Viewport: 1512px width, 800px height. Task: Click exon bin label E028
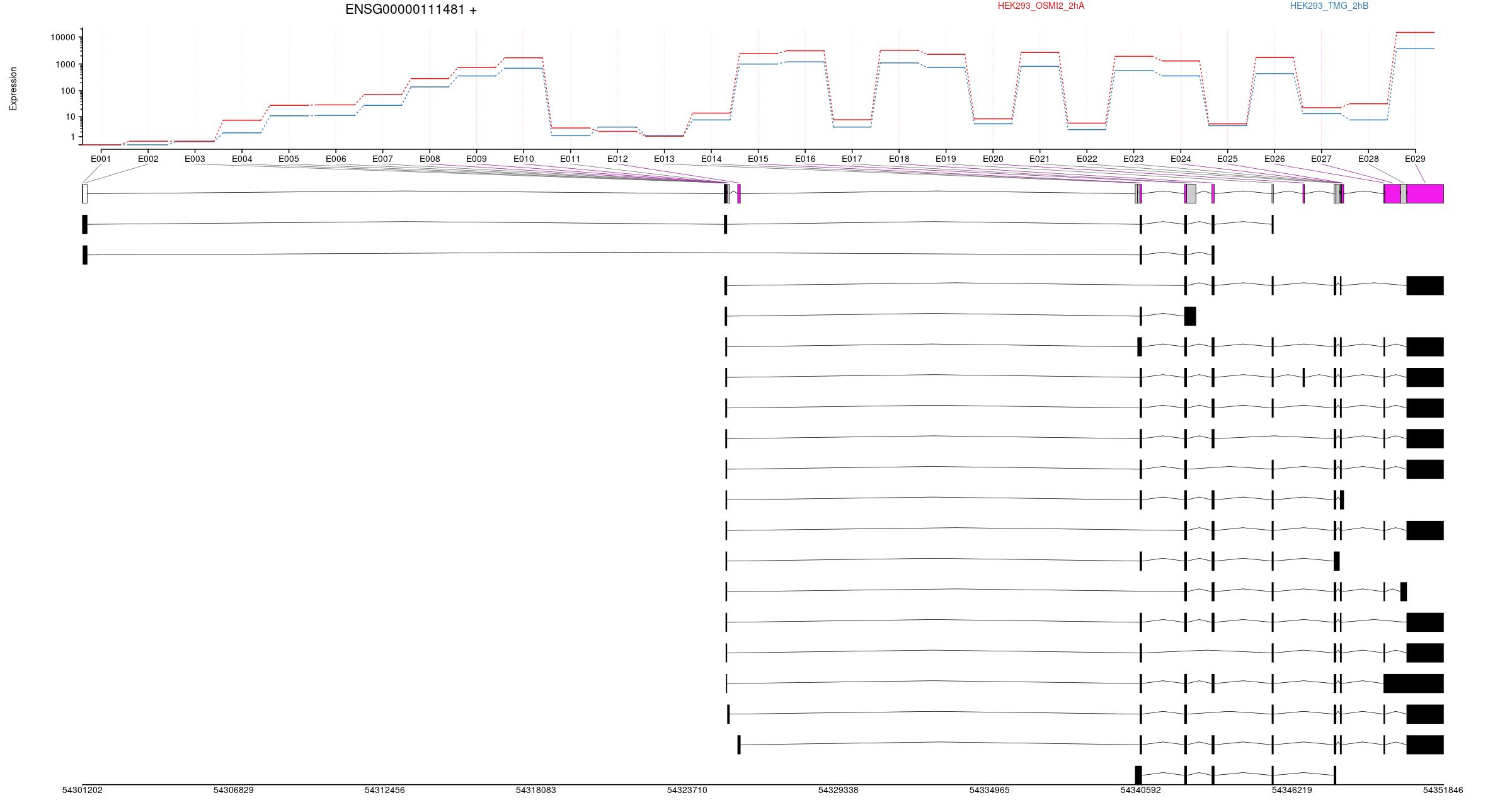(x=1368, y=159)
